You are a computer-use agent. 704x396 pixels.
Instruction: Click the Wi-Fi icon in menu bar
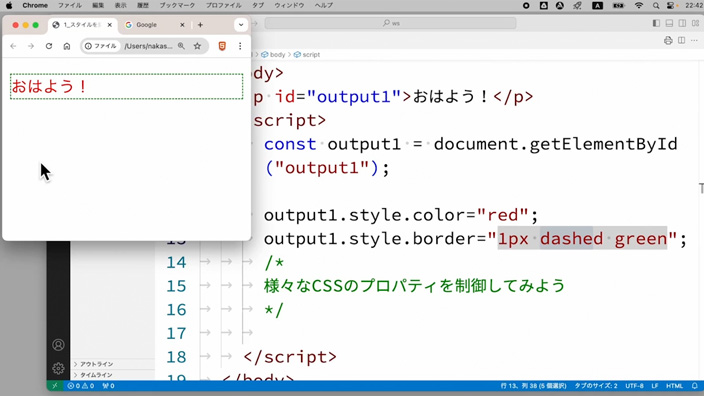pyautogui.click(x=638, y=5)
